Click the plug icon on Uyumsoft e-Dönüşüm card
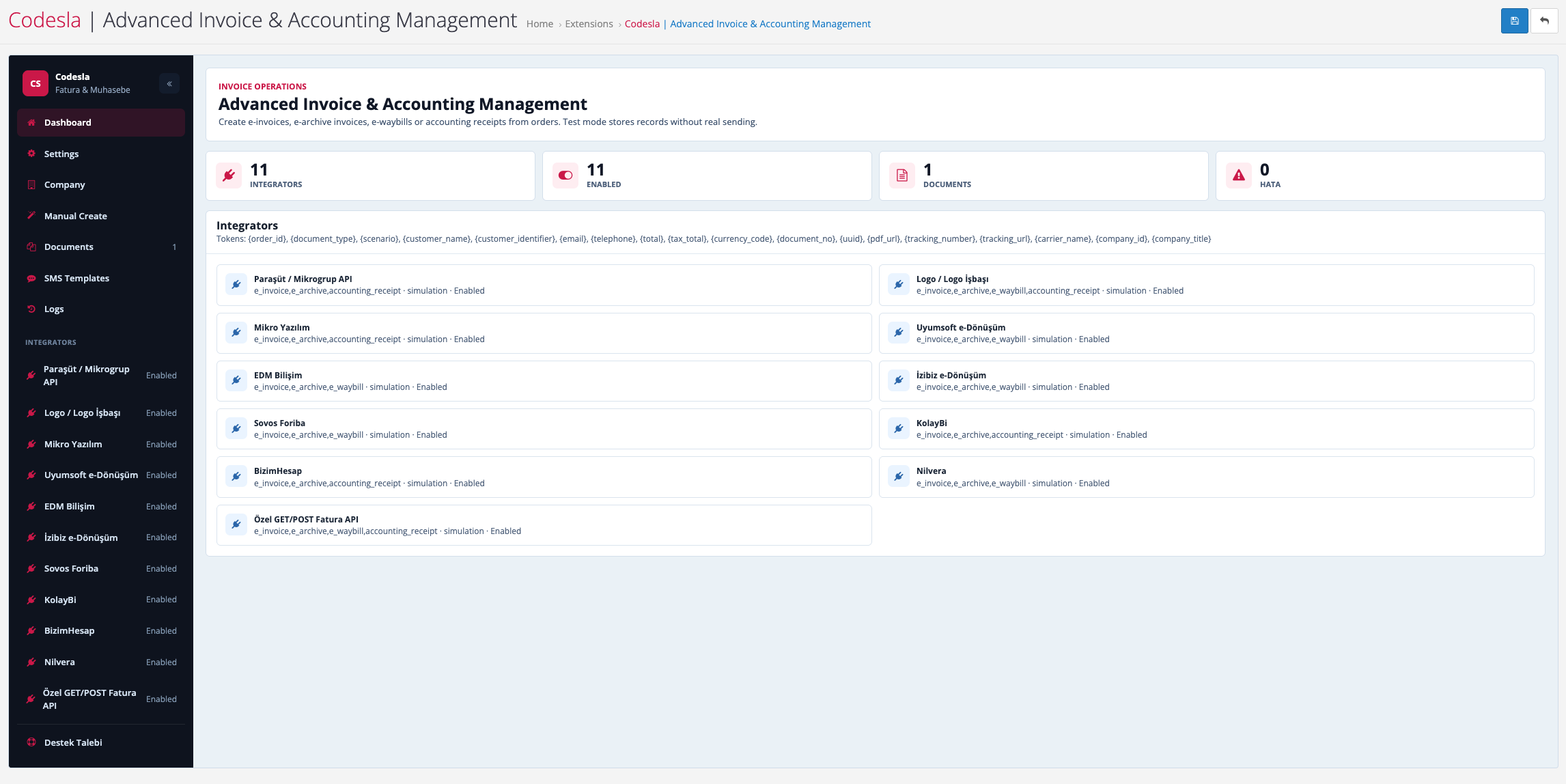 click(x=899, y=333)
